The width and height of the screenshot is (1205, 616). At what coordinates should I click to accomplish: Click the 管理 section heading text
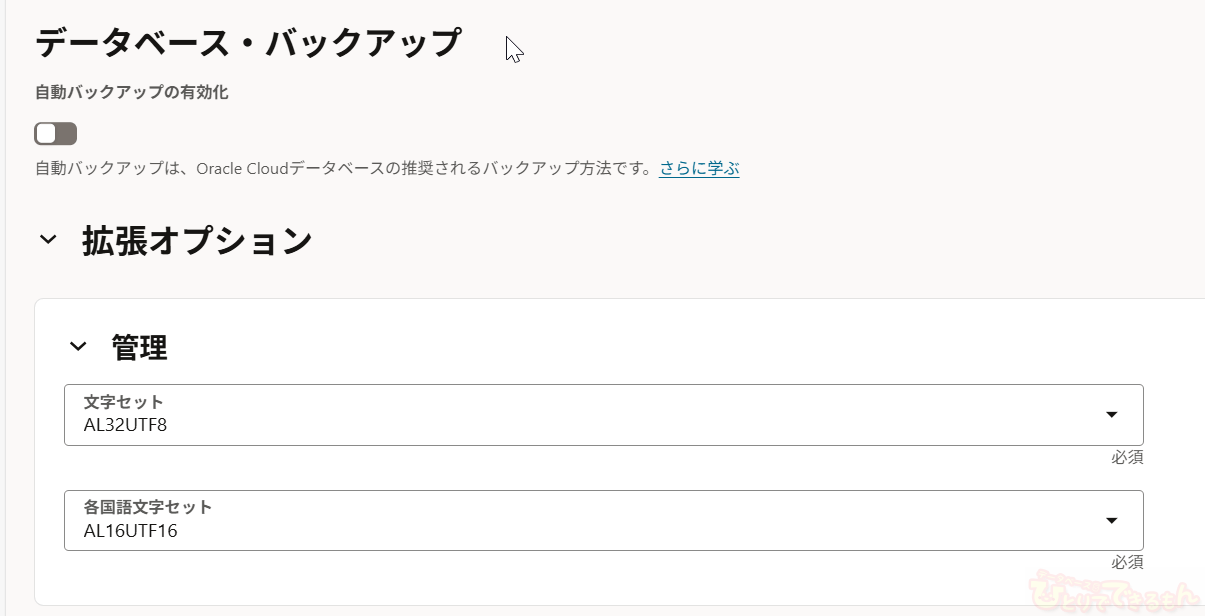(139, 348)
